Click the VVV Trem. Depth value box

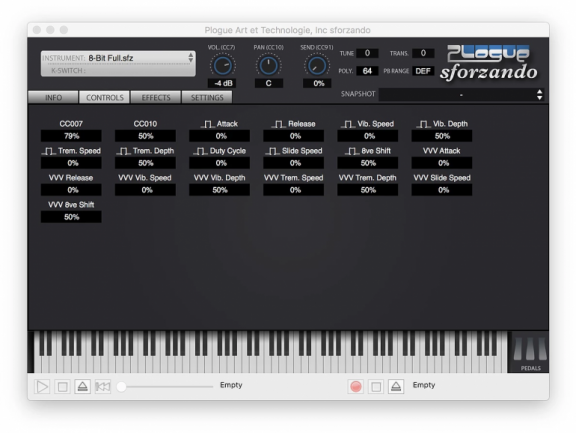point(368,190)
